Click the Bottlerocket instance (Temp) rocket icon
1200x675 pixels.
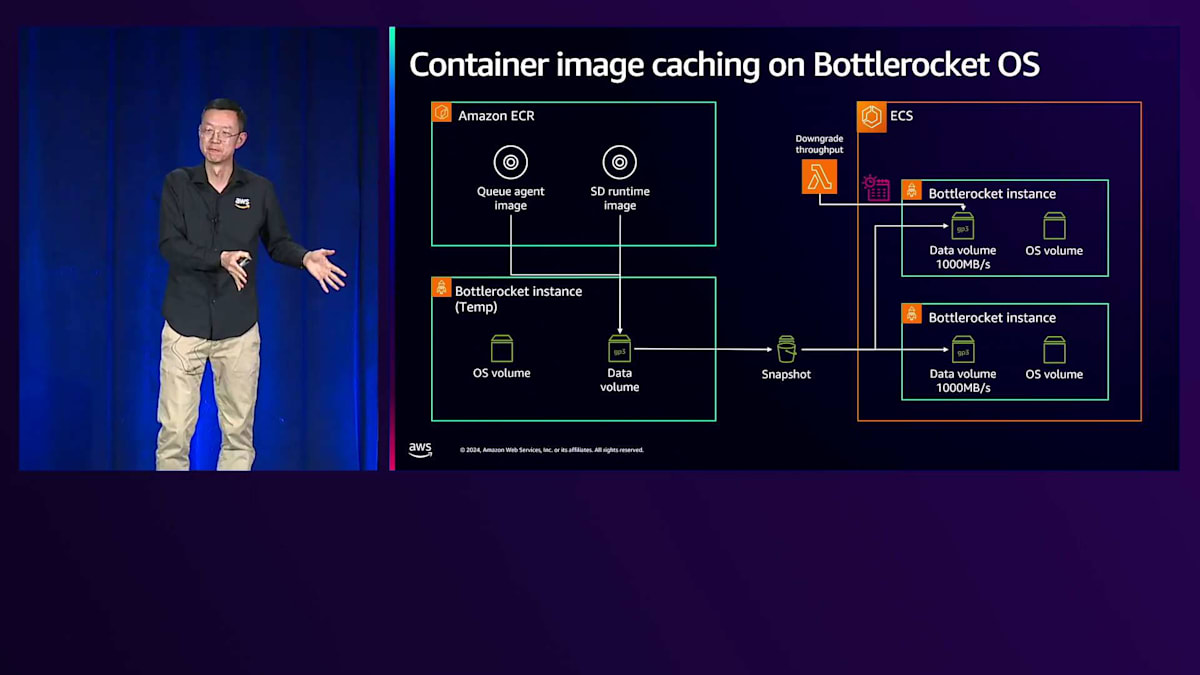pos(441,287)
